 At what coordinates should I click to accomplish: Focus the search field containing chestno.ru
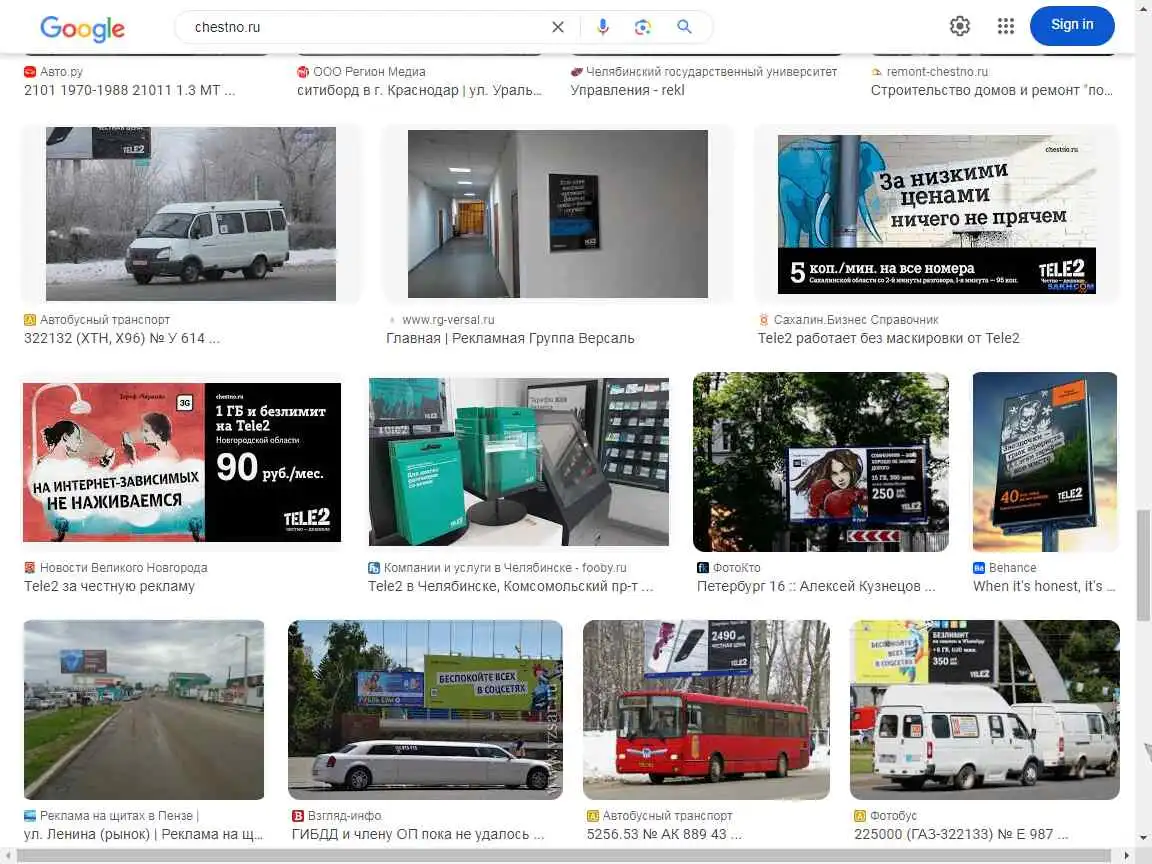pyautogui.click(x=367, y=27)
